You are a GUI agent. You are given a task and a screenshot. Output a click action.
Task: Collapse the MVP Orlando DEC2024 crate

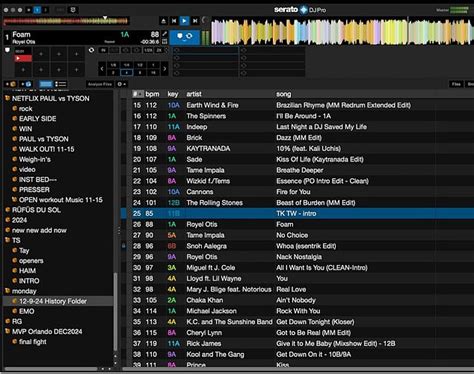[7, 331]
